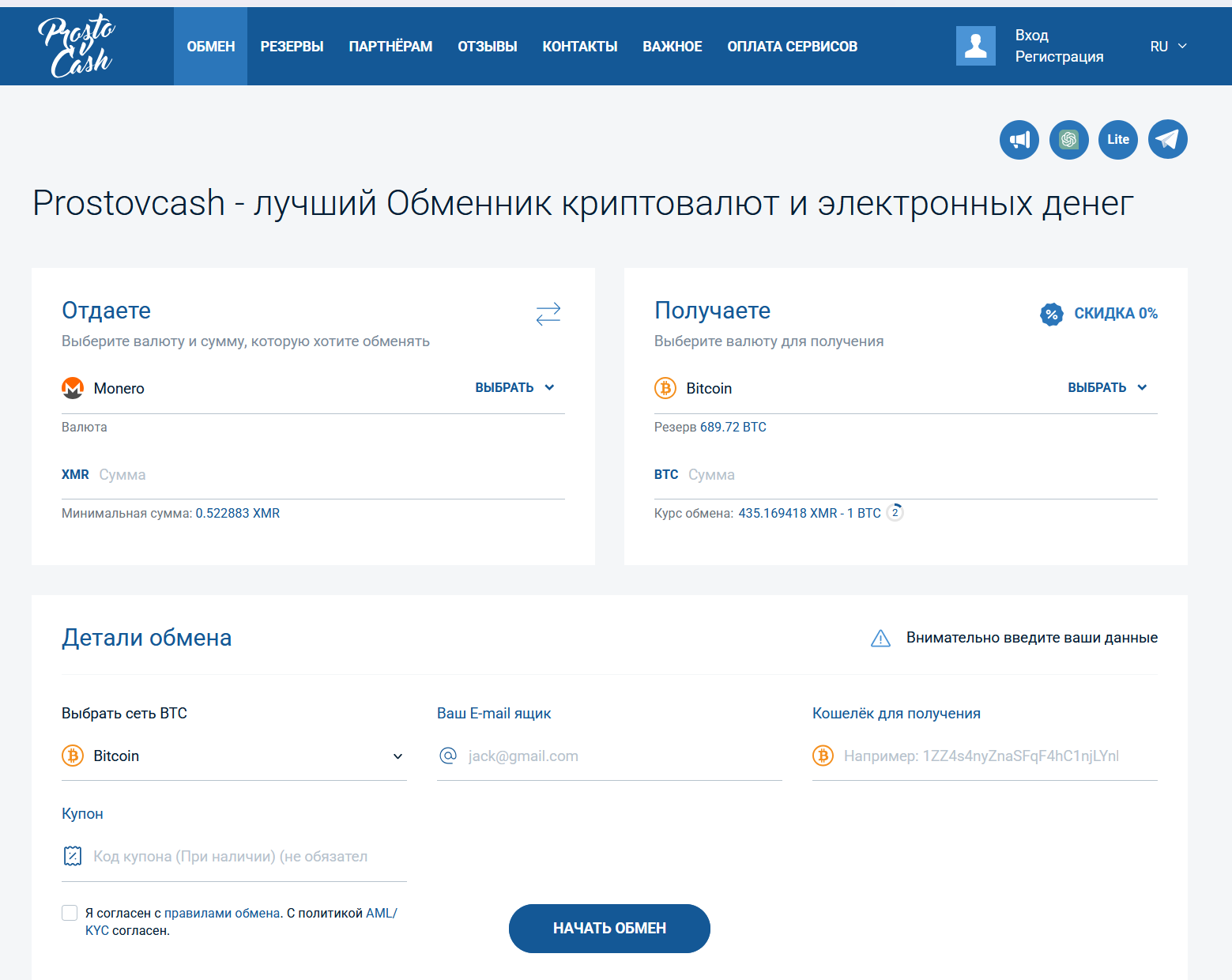Click the Monero coin icon
Viewport: 1232px width, 980px height.
(73, 388)
